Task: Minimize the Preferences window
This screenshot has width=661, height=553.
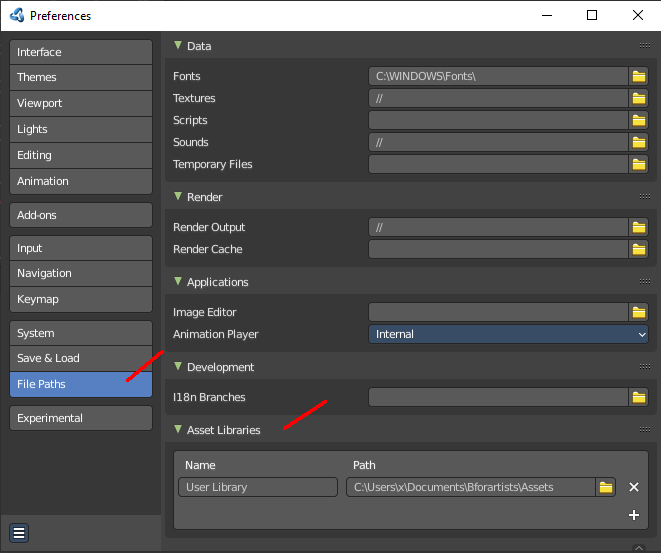Action: pyautogui.click(x=547, y=16)
